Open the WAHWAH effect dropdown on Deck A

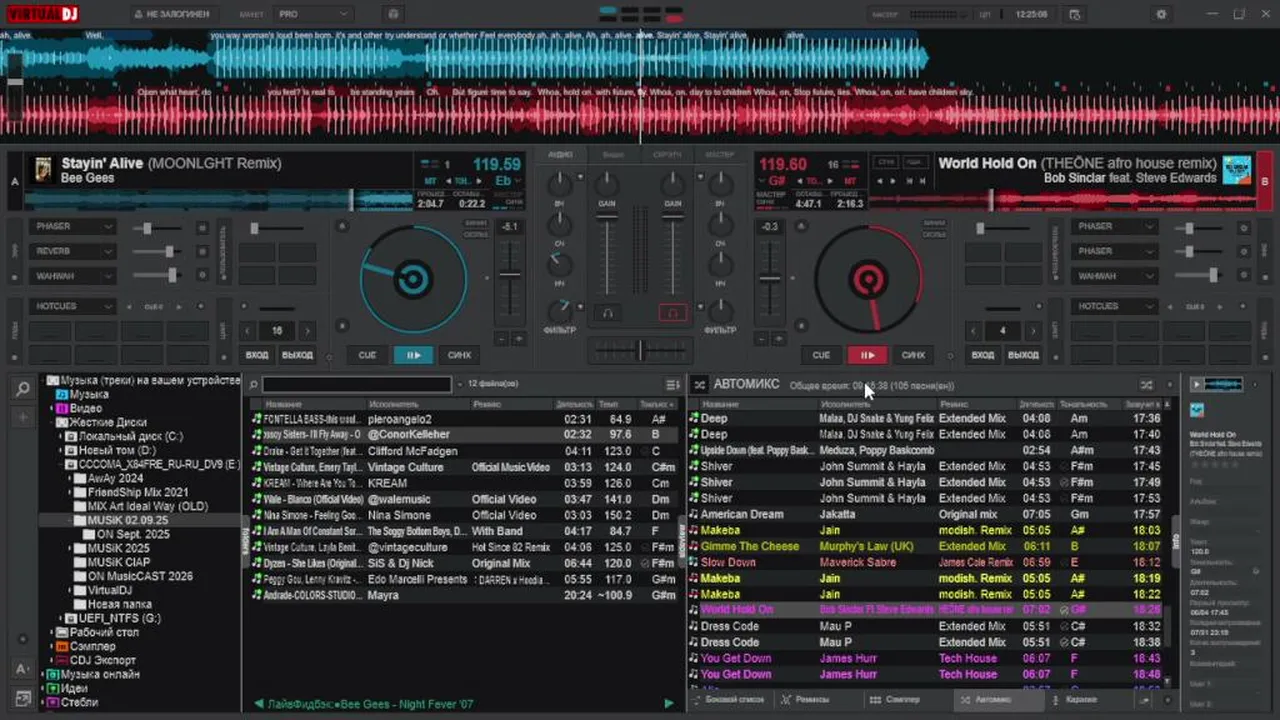[72, 275]
